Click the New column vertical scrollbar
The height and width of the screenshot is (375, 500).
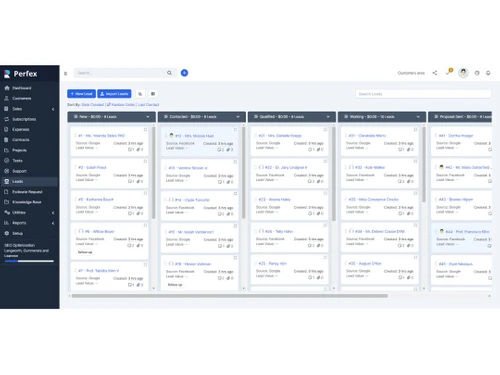tap(154, 173)
